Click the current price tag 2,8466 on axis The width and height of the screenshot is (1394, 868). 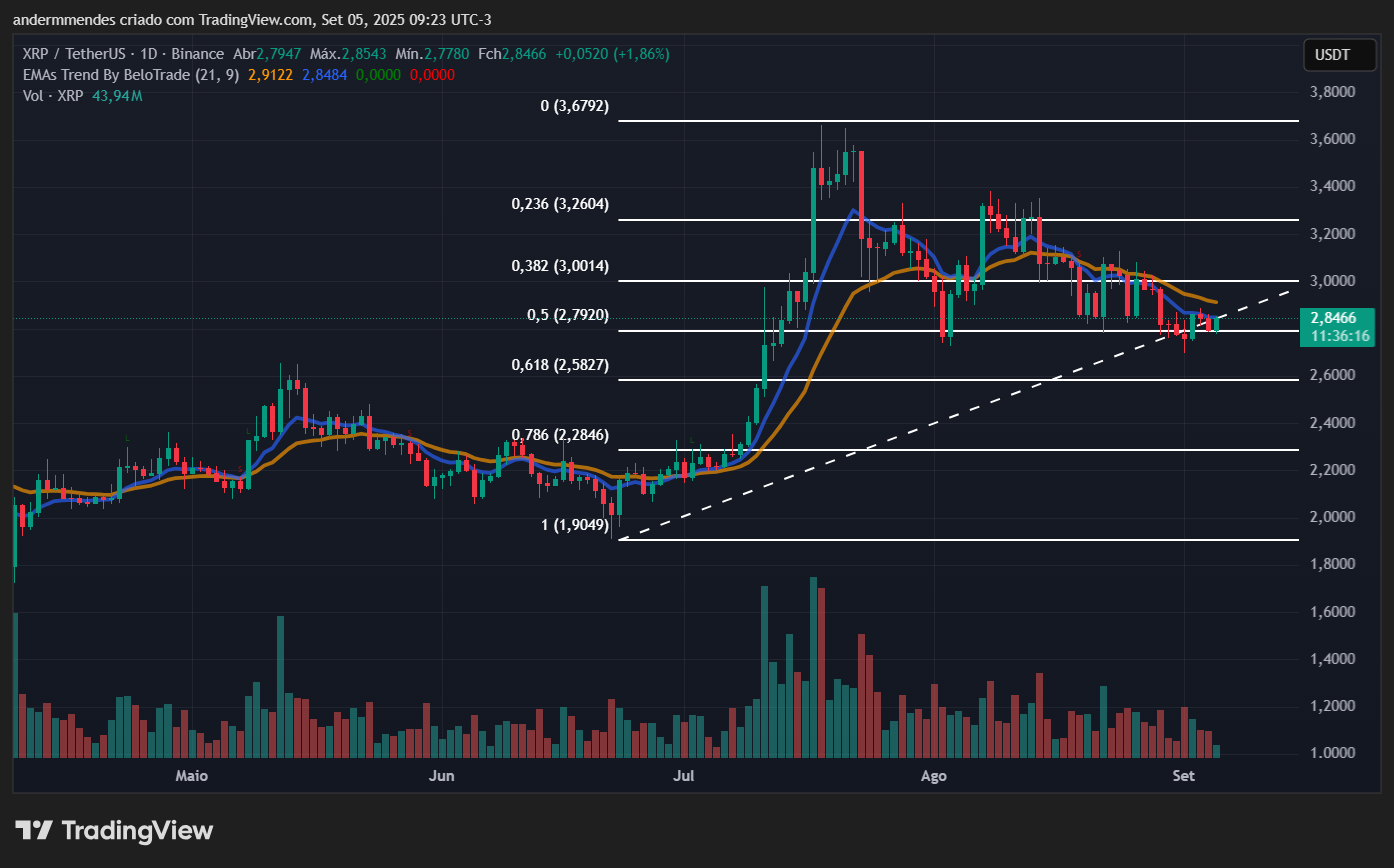tap(1336, 318)
